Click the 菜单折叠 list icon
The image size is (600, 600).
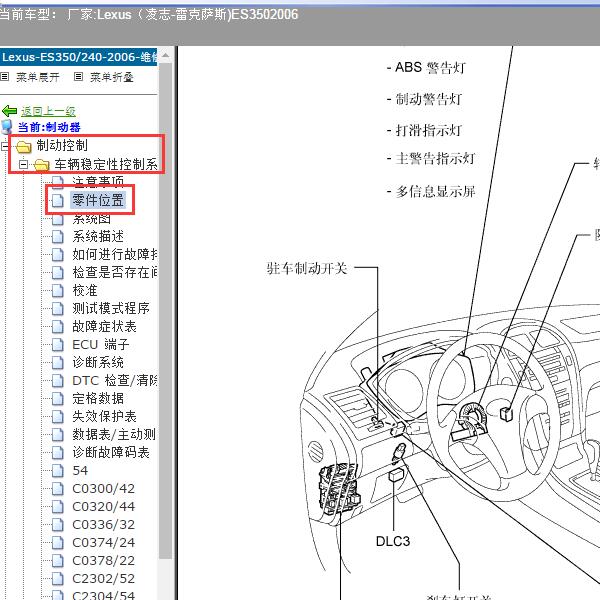tap(78, 77)
